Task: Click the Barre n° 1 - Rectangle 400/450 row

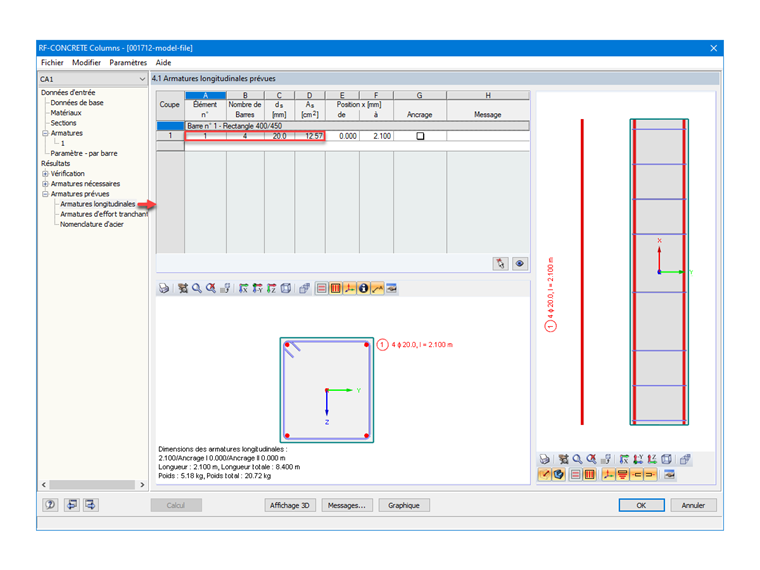Action: click(x=357, y=126)
